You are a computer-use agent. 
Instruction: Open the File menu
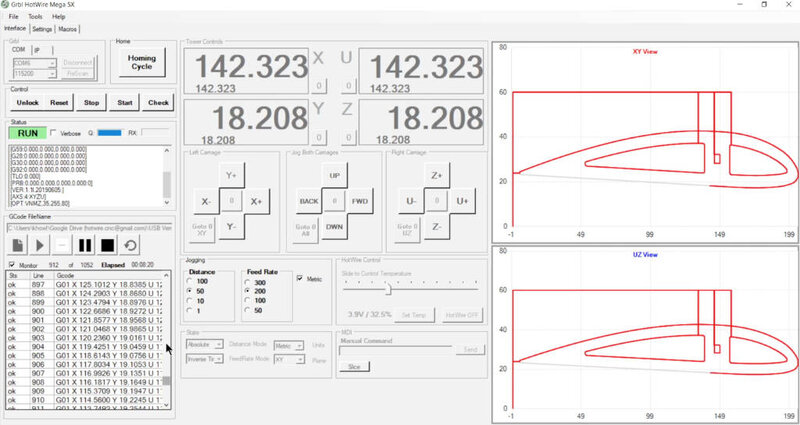[13, 17]
